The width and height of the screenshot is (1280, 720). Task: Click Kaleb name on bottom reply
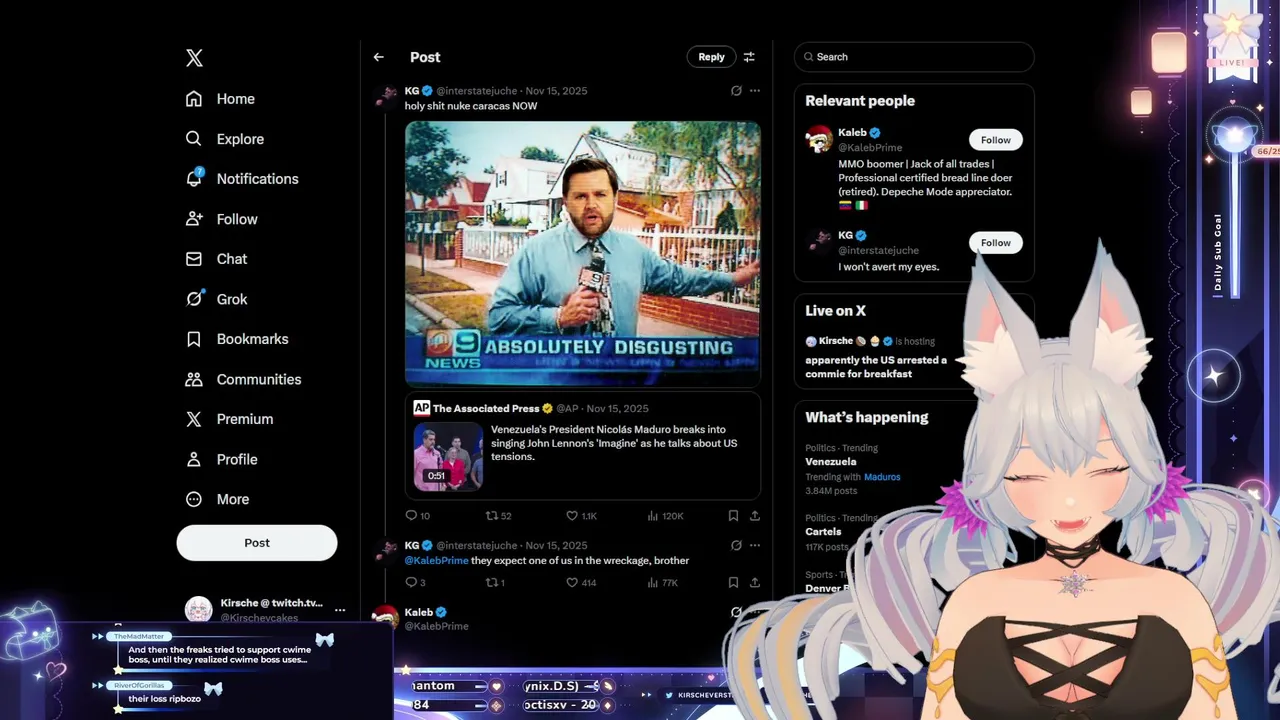419,612
